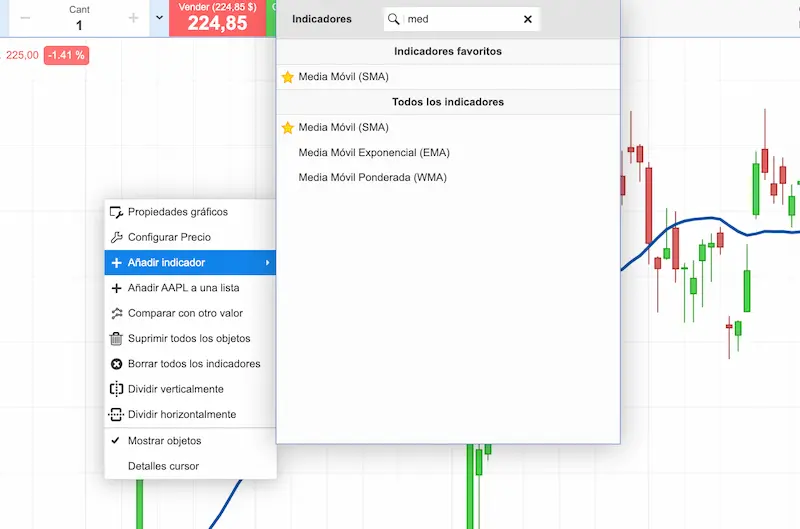
Task: Click the Borrar todos los indicadores X icon
Action: pyautogui.click(x=116, y=364)
